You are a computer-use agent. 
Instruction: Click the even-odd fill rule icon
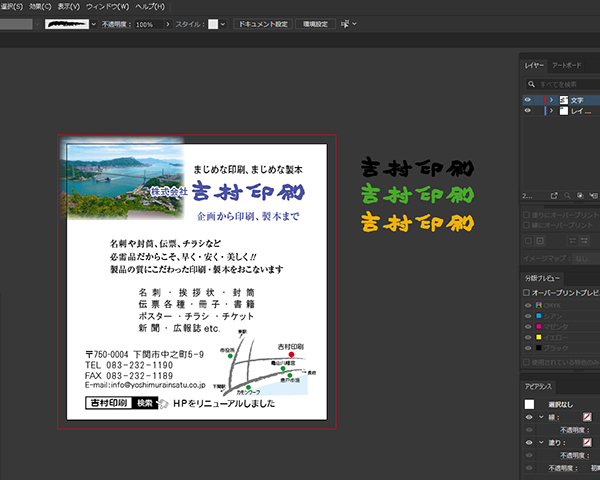tap(572, 241)
